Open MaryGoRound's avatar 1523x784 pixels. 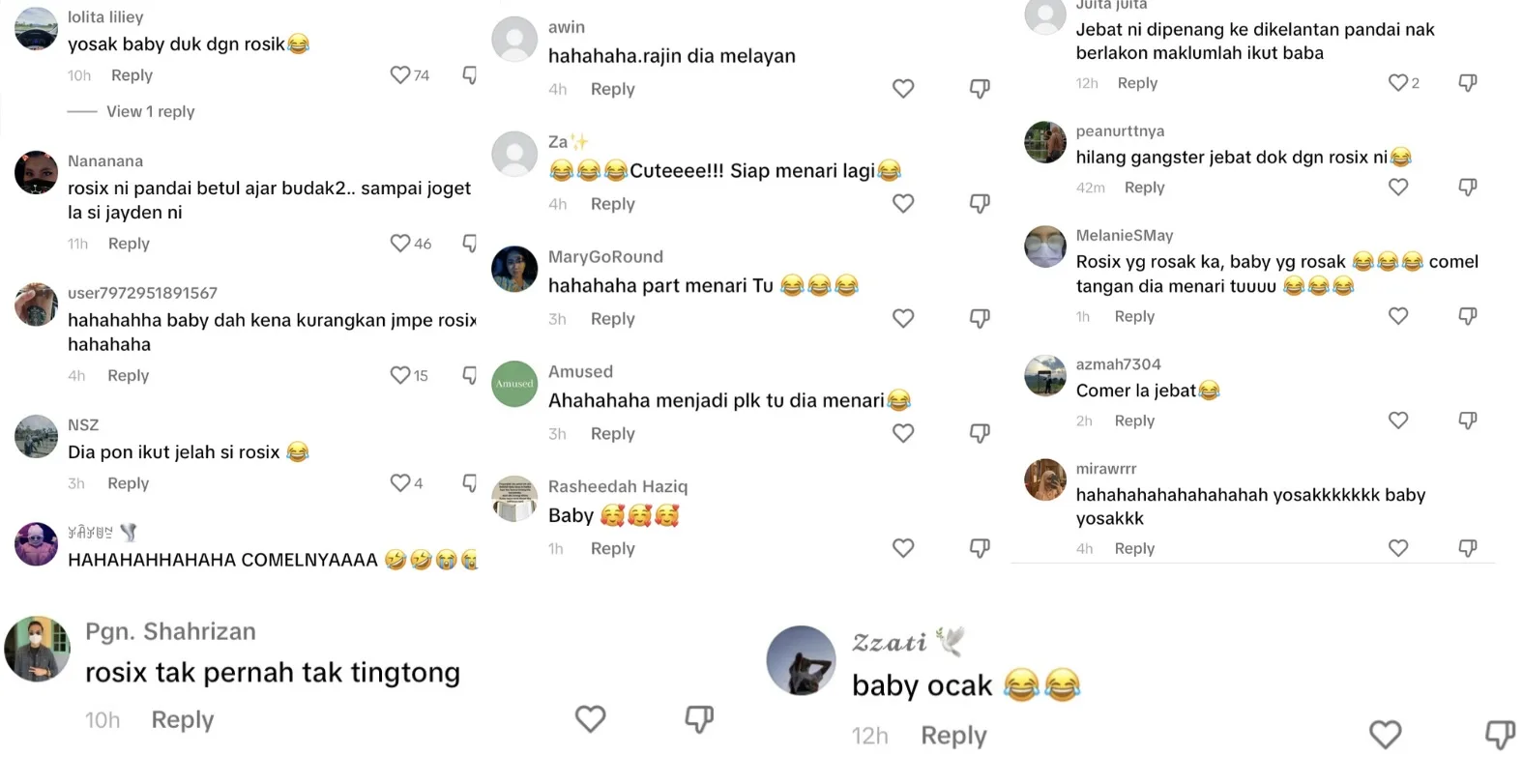click(514, 269)
